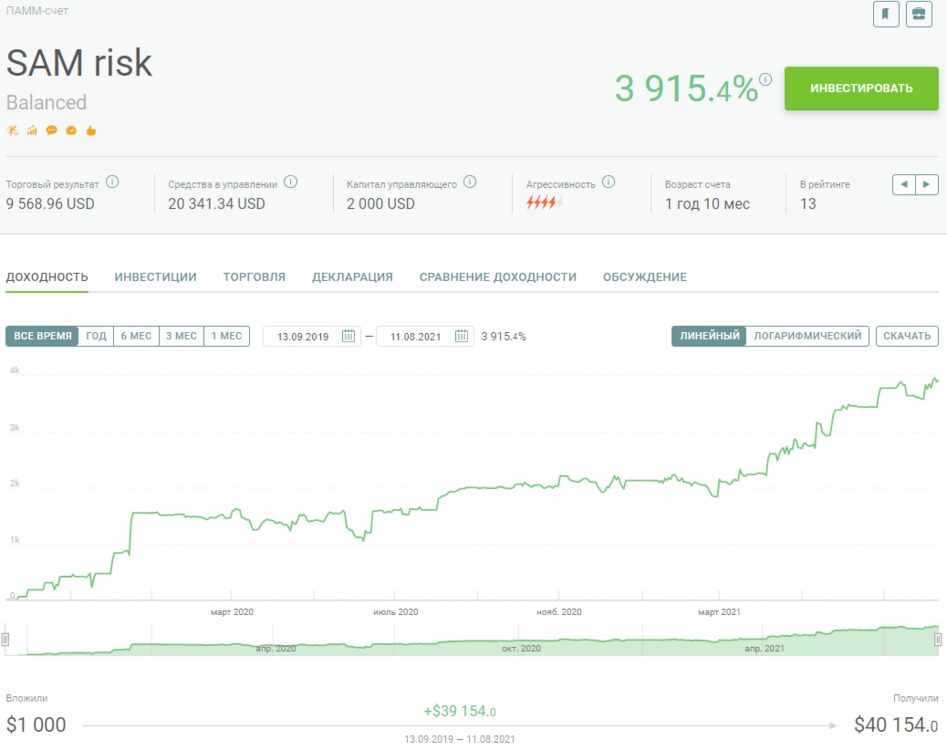Open the ДЕКЛАРАЦИЯ tab
The width and height of the screenshot is (947, 750).
point(352,277)
